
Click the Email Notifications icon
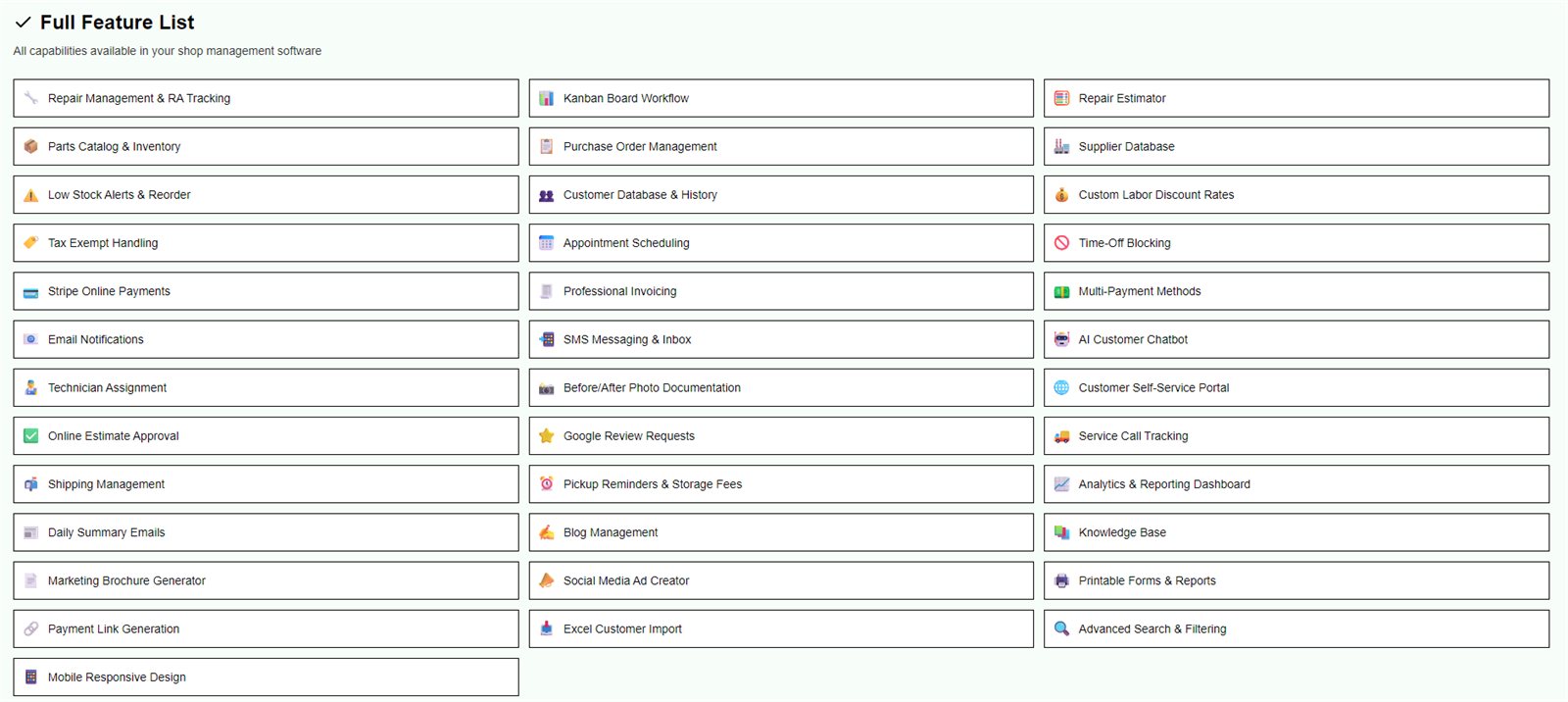31,339
